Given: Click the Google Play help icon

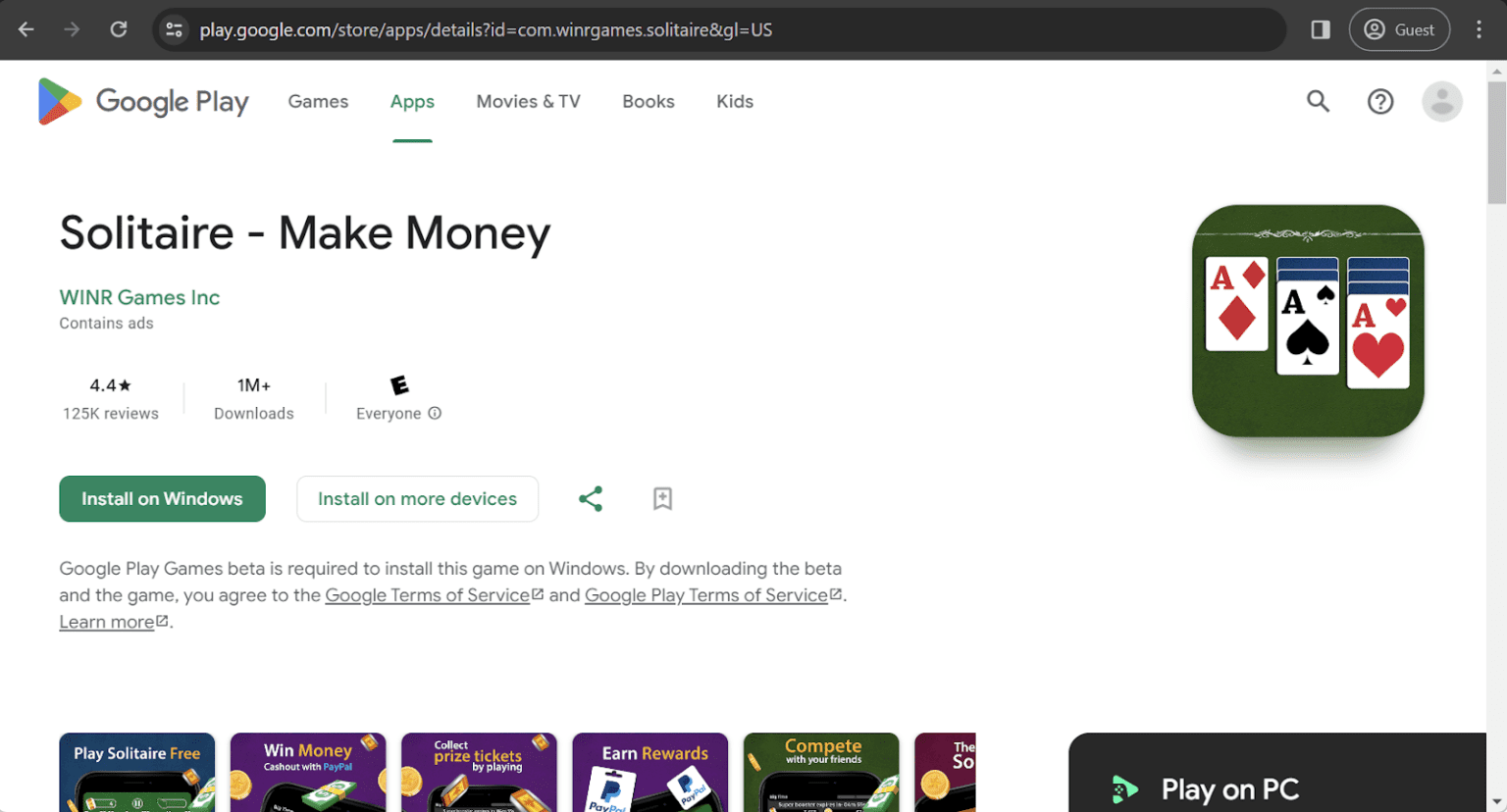Looking at the screenshot, I should click(1380, 101).
